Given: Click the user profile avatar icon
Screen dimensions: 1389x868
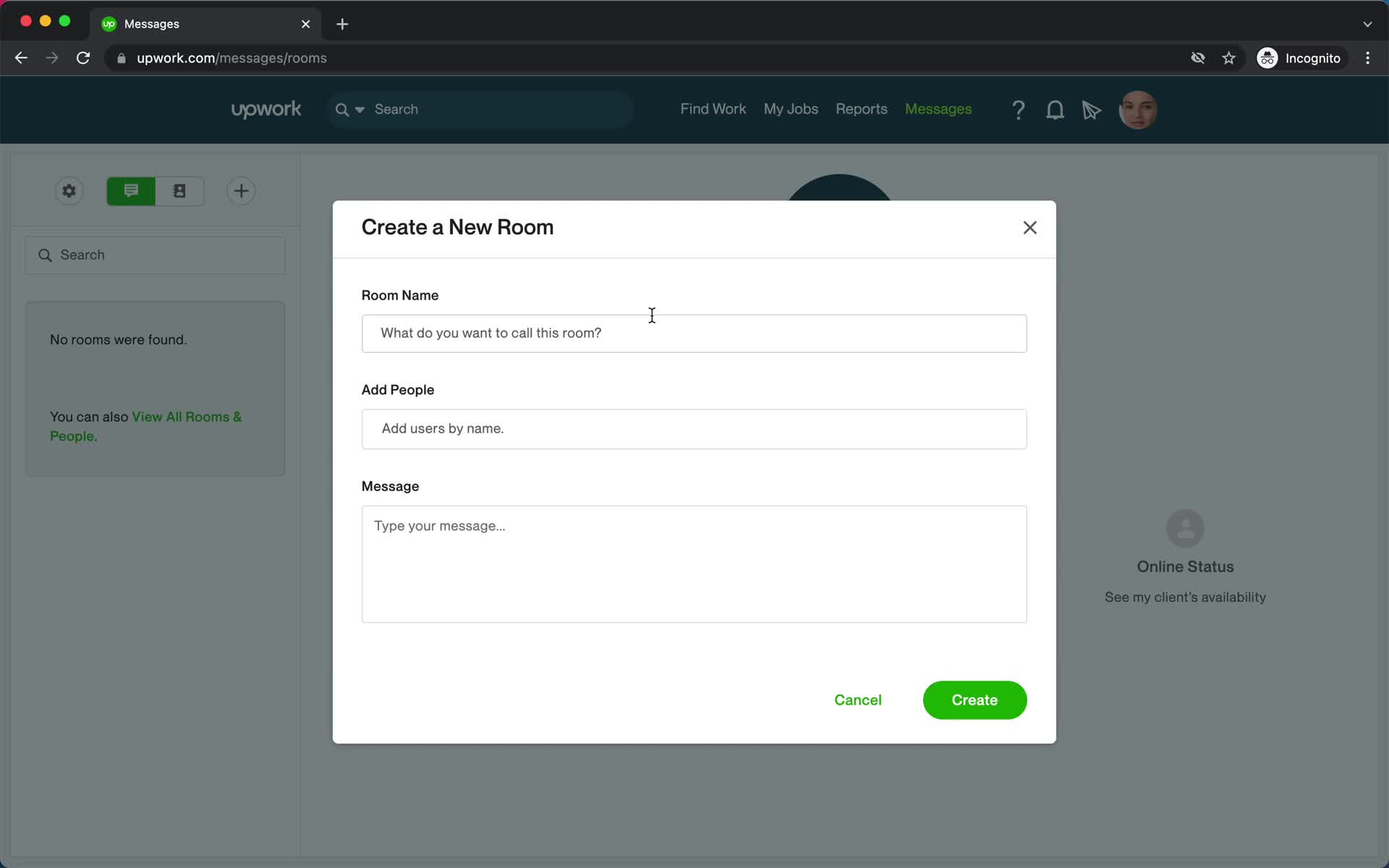Looking at the screenshot, I should (x=1137, y=110).
